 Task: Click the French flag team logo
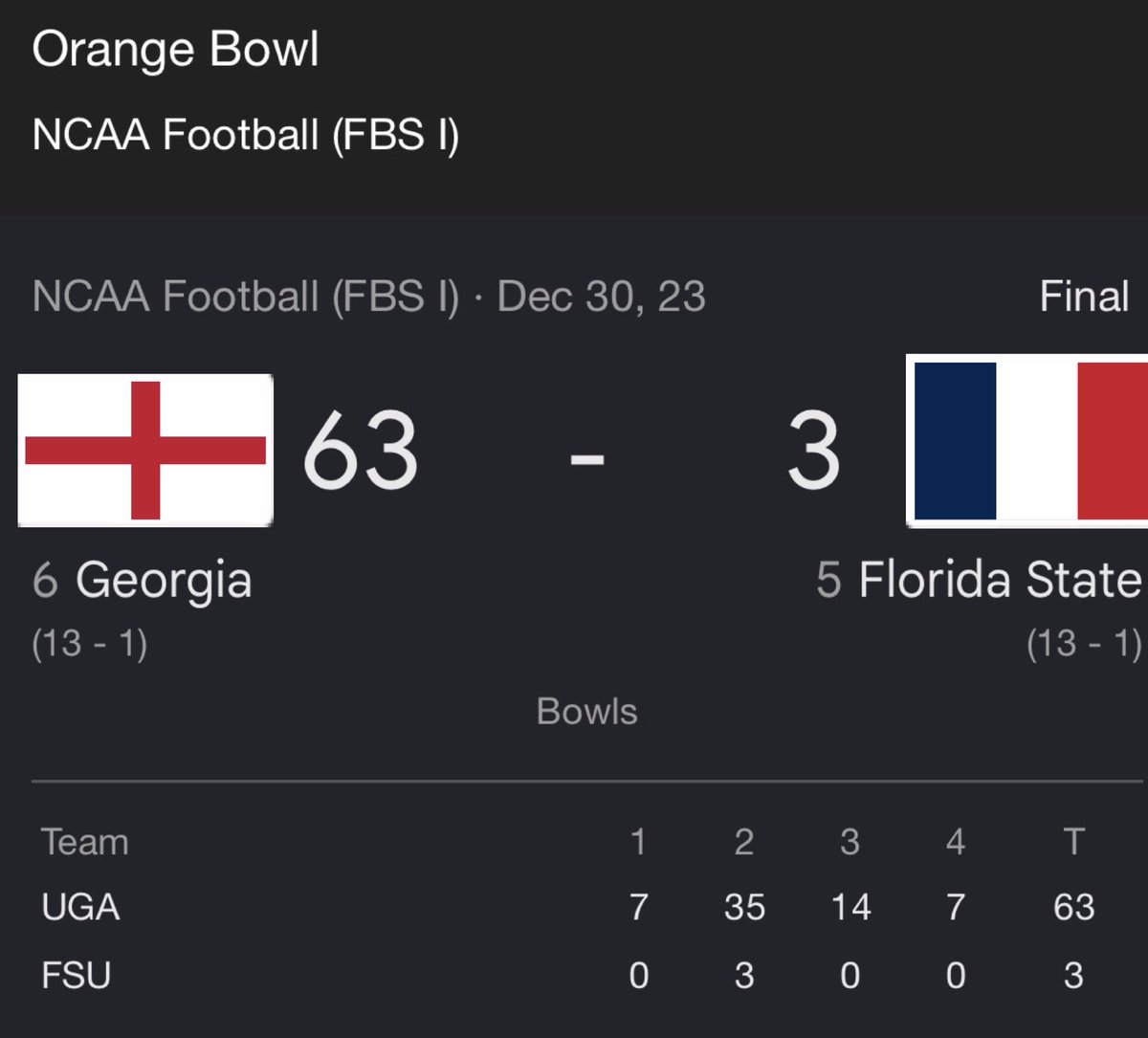pos(1027,440)
